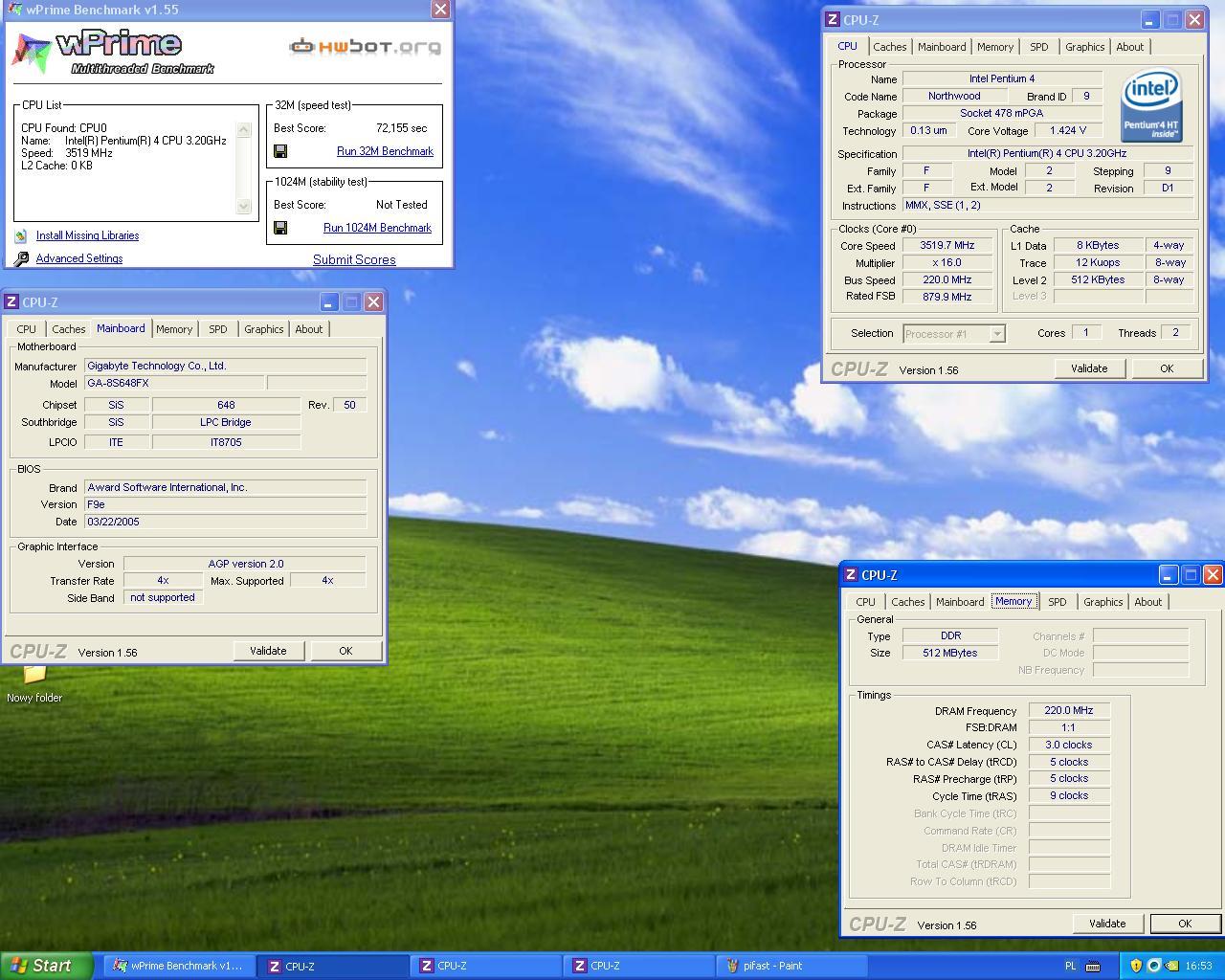Click the CPU-Z Z icon in Mainboard window title bar
Image resolution: width=1225 pixels, height=980 pixels.
tap(11, 301)
